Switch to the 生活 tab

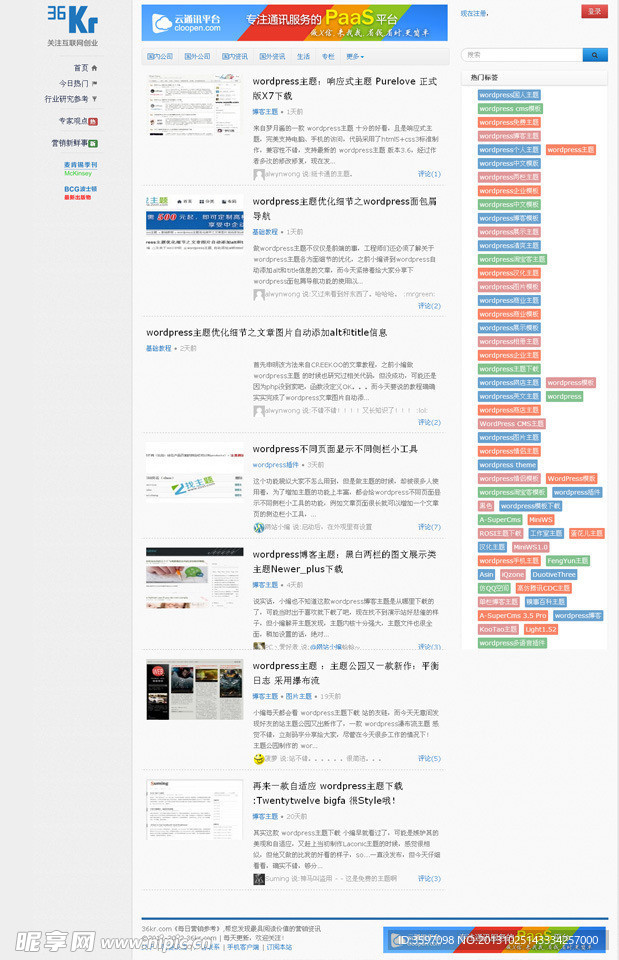[x=304, y=56]
